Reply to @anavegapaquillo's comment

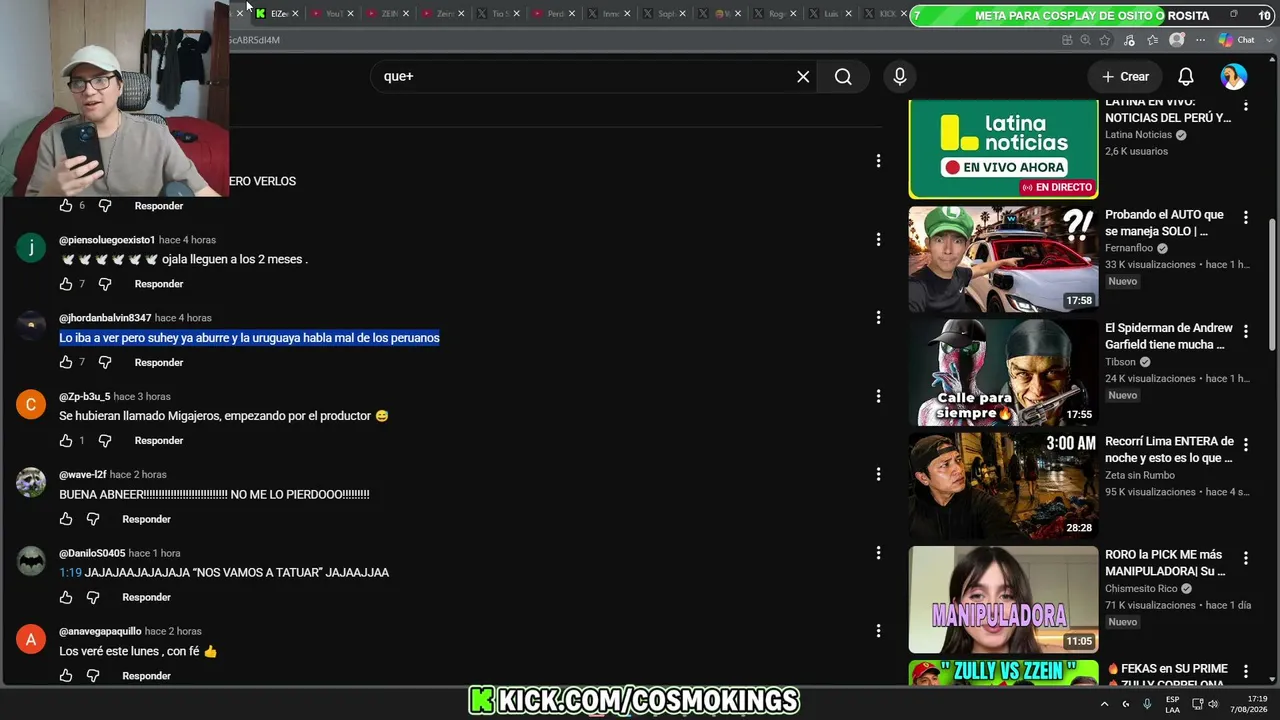point(146,676)
